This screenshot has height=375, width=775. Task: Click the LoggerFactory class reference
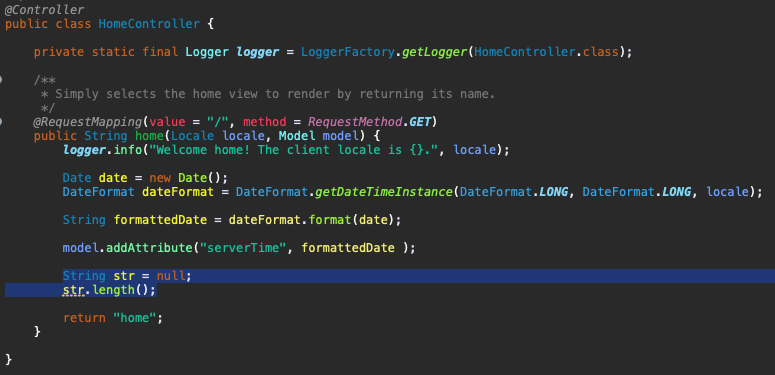click(347, 51)
